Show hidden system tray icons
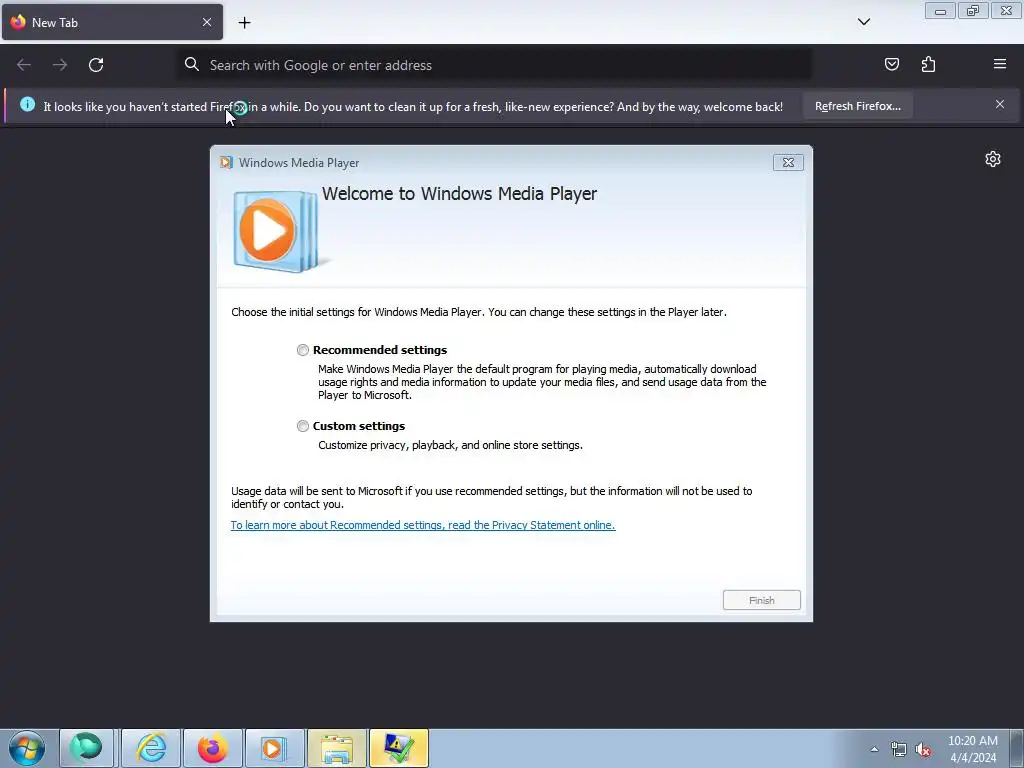1024x768 pixels. (874, 749)
